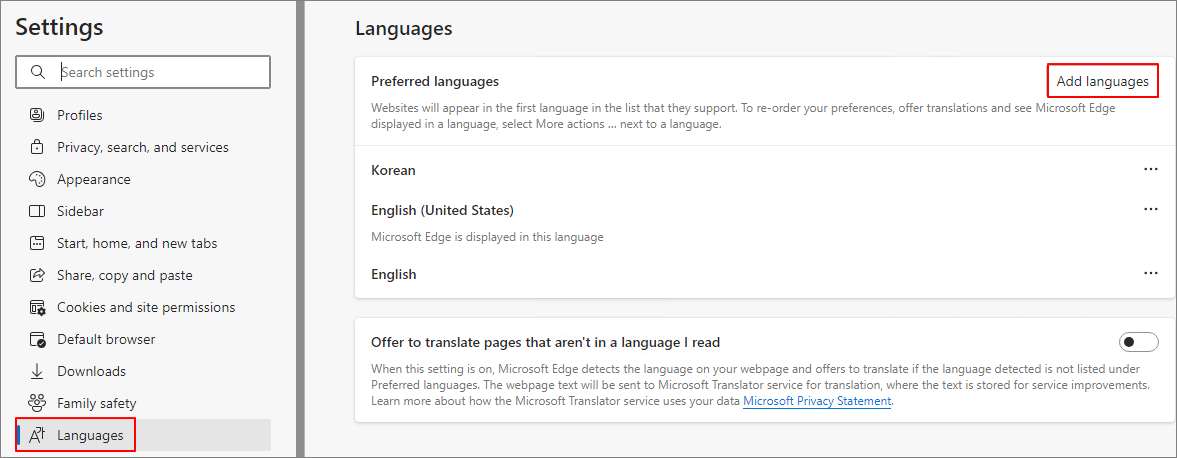1177x458 pixels.
Task: Click the Share, copy and paste icon
Action: (37, 276)
